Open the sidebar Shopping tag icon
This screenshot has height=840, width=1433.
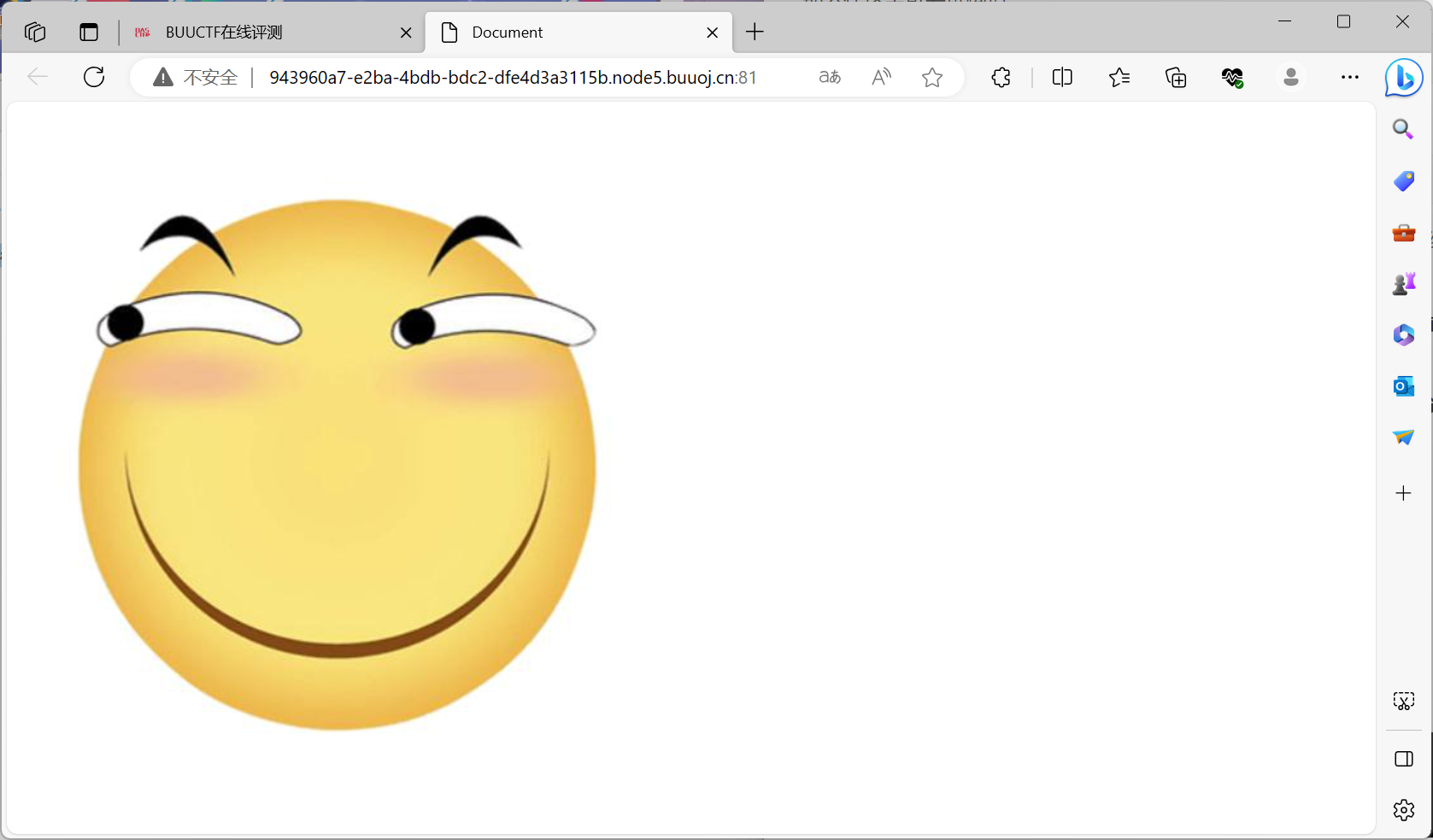1403,181
